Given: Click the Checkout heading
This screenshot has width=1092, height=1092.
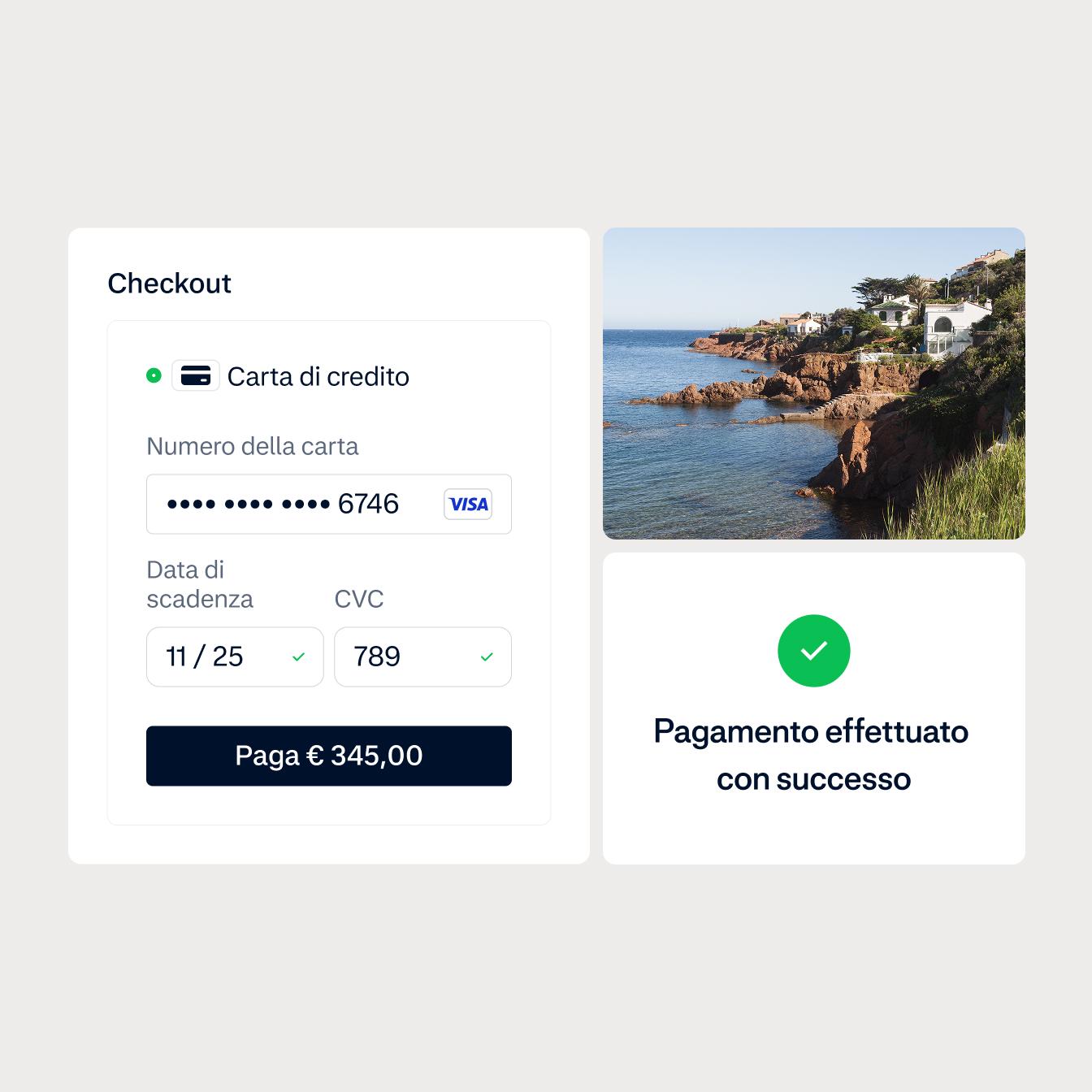Looking at the screenshot, I should point(169,283).
